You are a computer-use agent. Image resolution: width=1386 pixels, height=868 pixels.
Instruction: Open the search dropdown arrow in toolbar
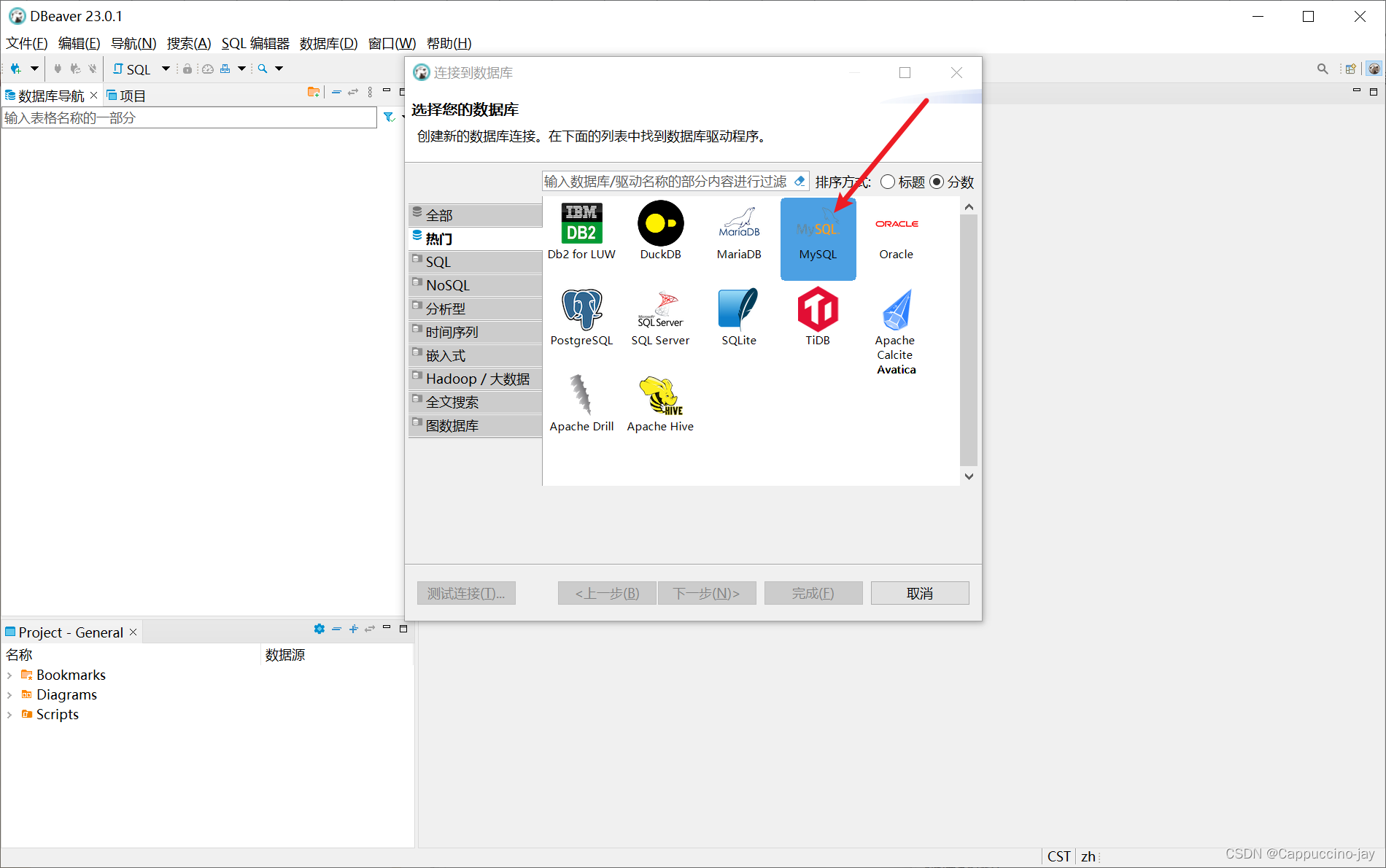click(x=279, y=69)
